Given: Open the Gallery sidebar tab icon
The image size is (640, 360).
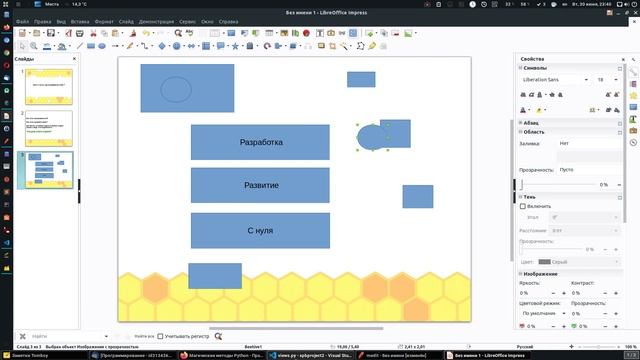Looking at the screenshot, I should tap(633, 131).
